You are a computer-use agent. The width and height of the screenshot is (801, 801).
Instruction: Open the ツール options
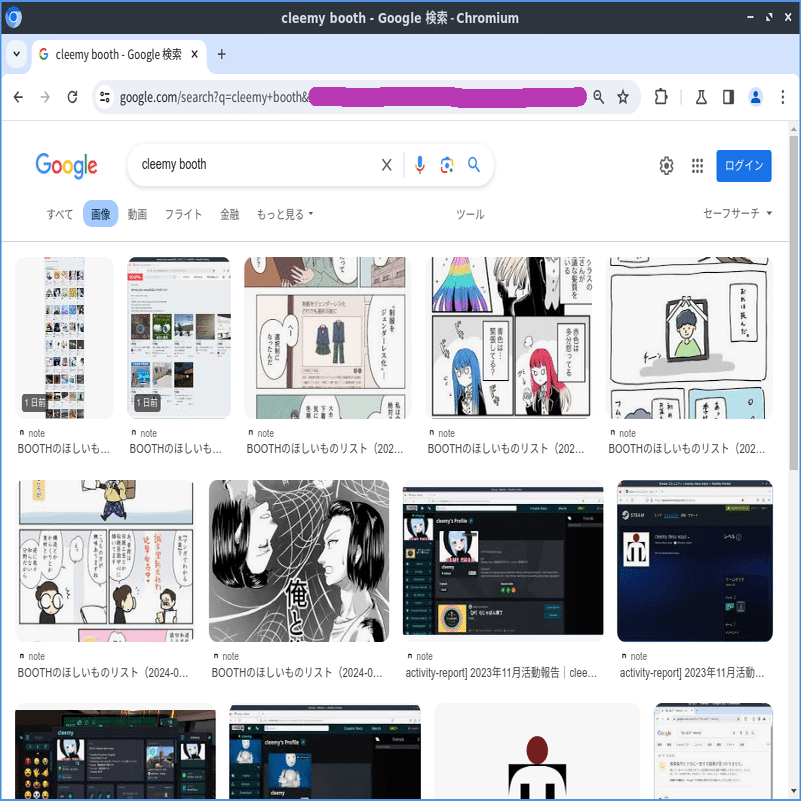point(470,214)
